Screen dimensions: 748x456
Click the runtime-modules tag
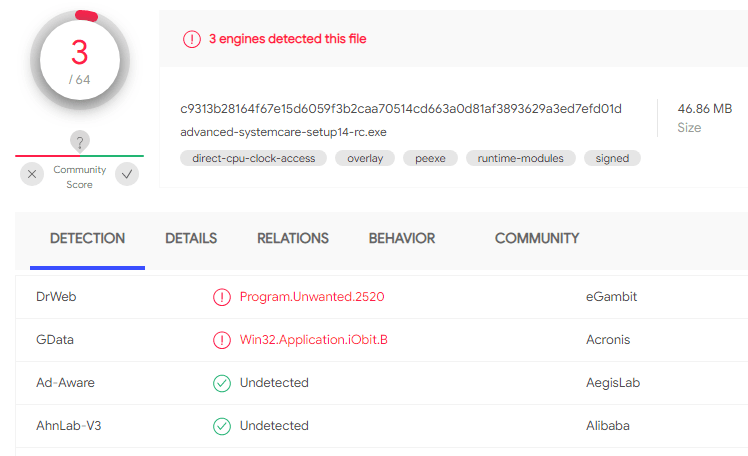[520, 158]
